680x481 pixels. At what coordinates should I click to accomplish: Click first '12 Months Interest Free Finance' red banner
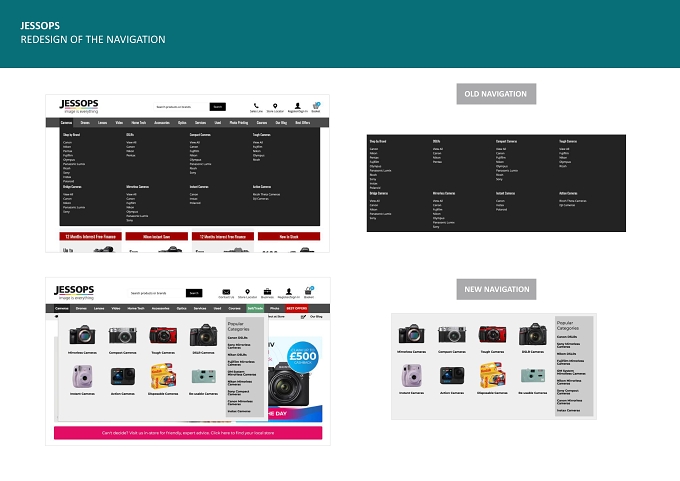90,236
